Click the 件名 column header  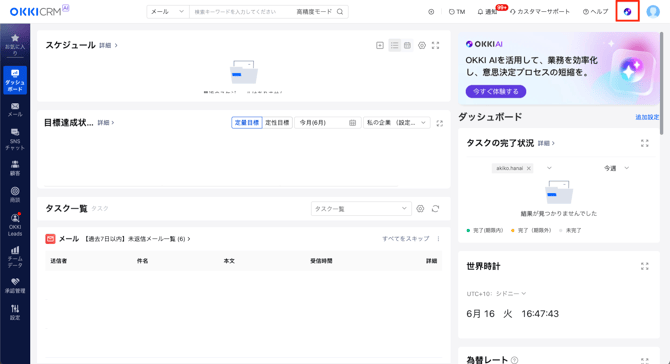pos(142,261)
